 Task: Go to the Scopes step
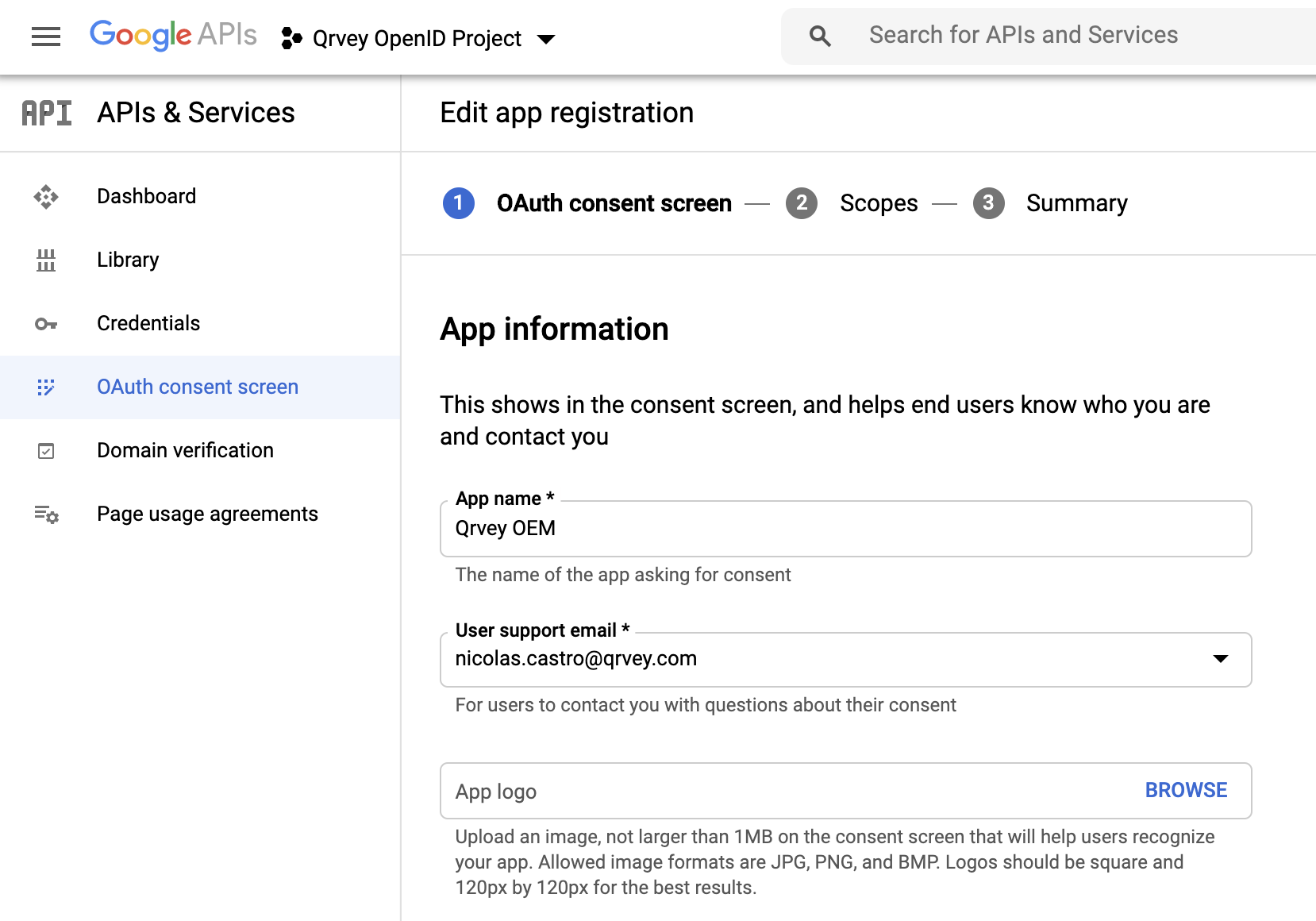pos(879,203)
